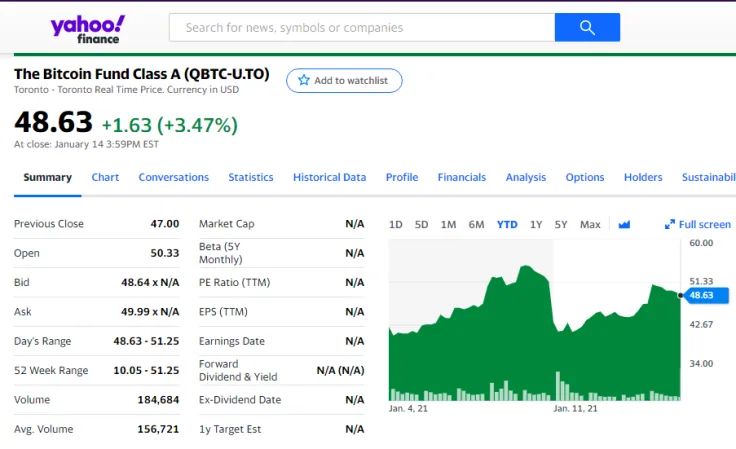Select the 6M chart range
This screenshot has height=449, width=736.
point(476,225)
